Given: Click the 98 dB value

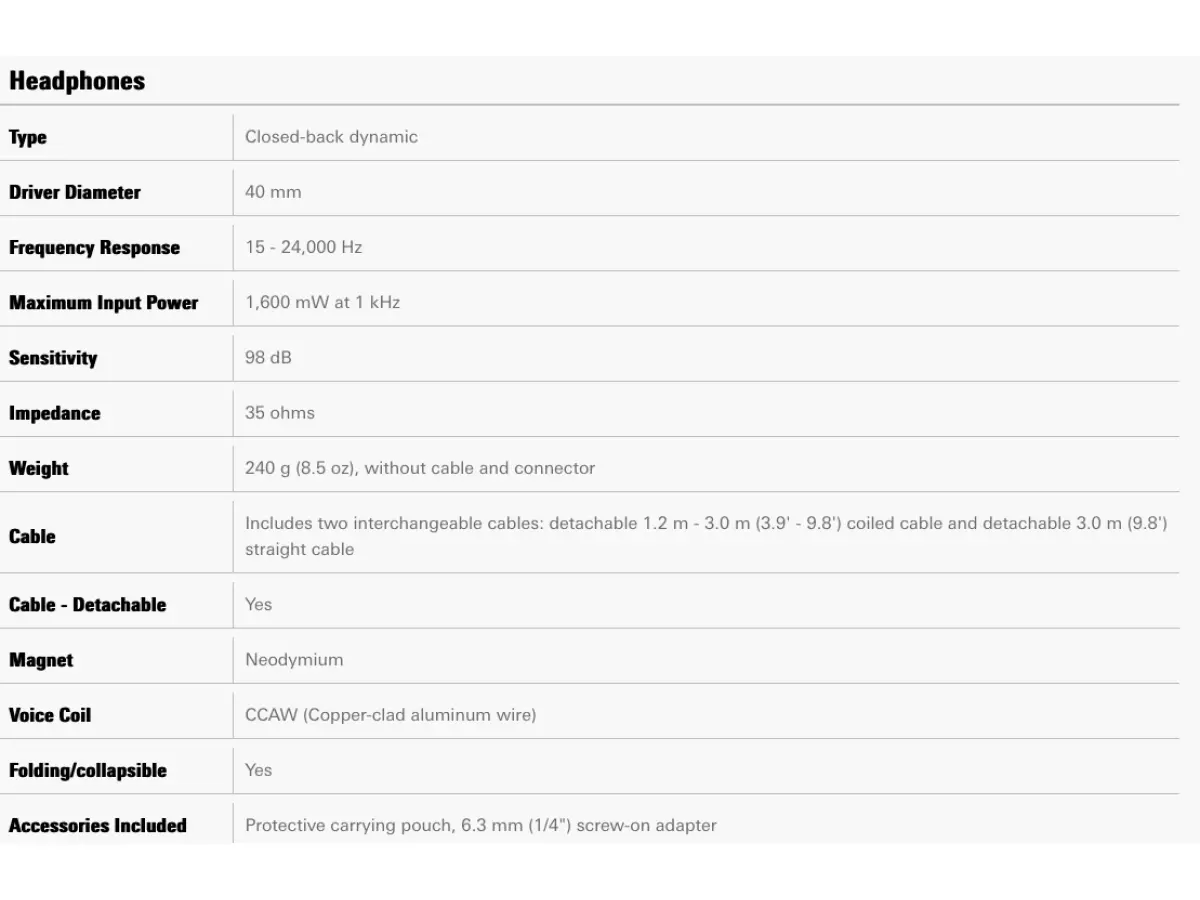Looking at the screenshot, I should 268,357.
